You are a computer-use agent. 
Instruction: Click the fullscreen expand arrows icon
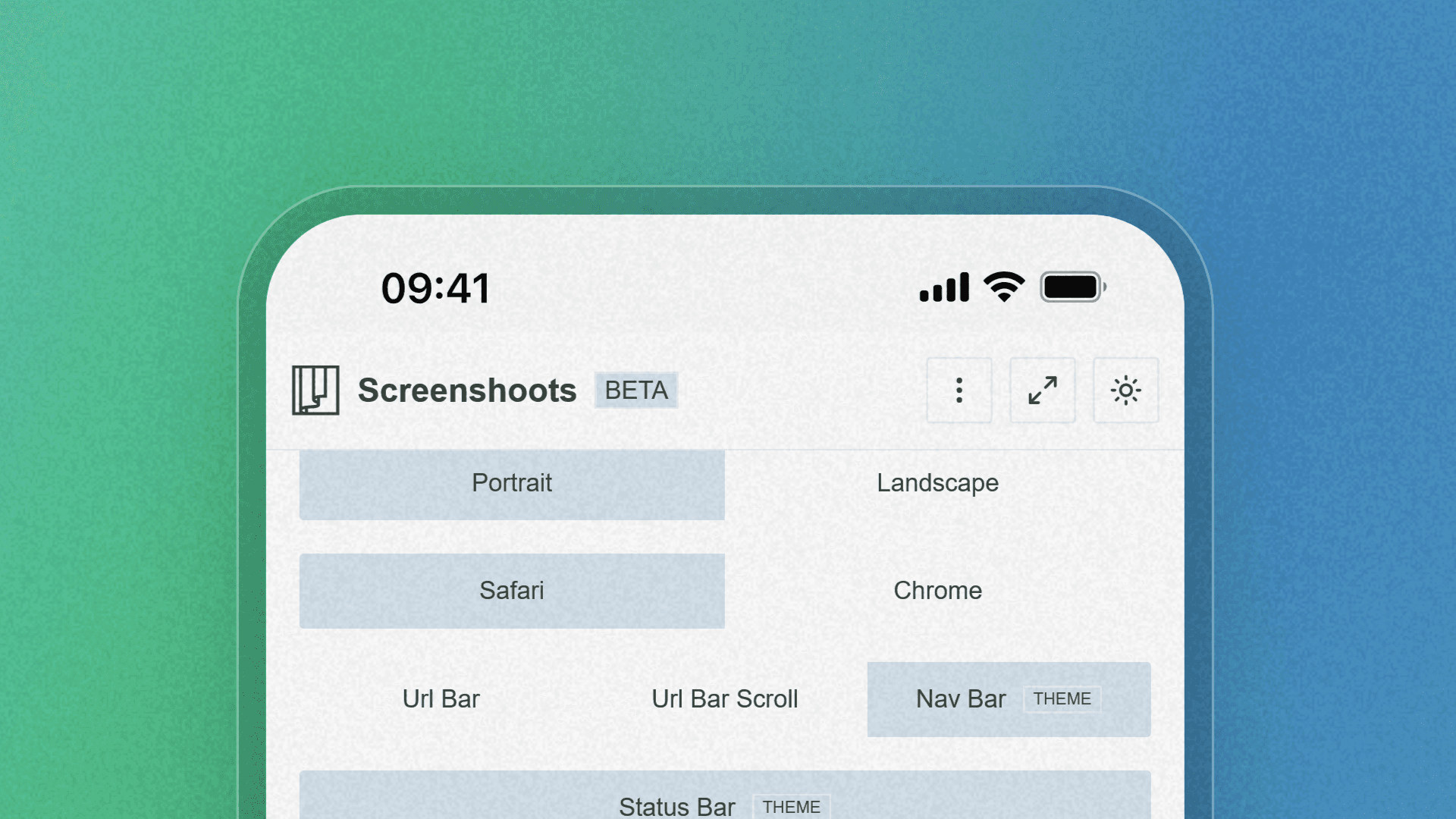click(1042, 391)
